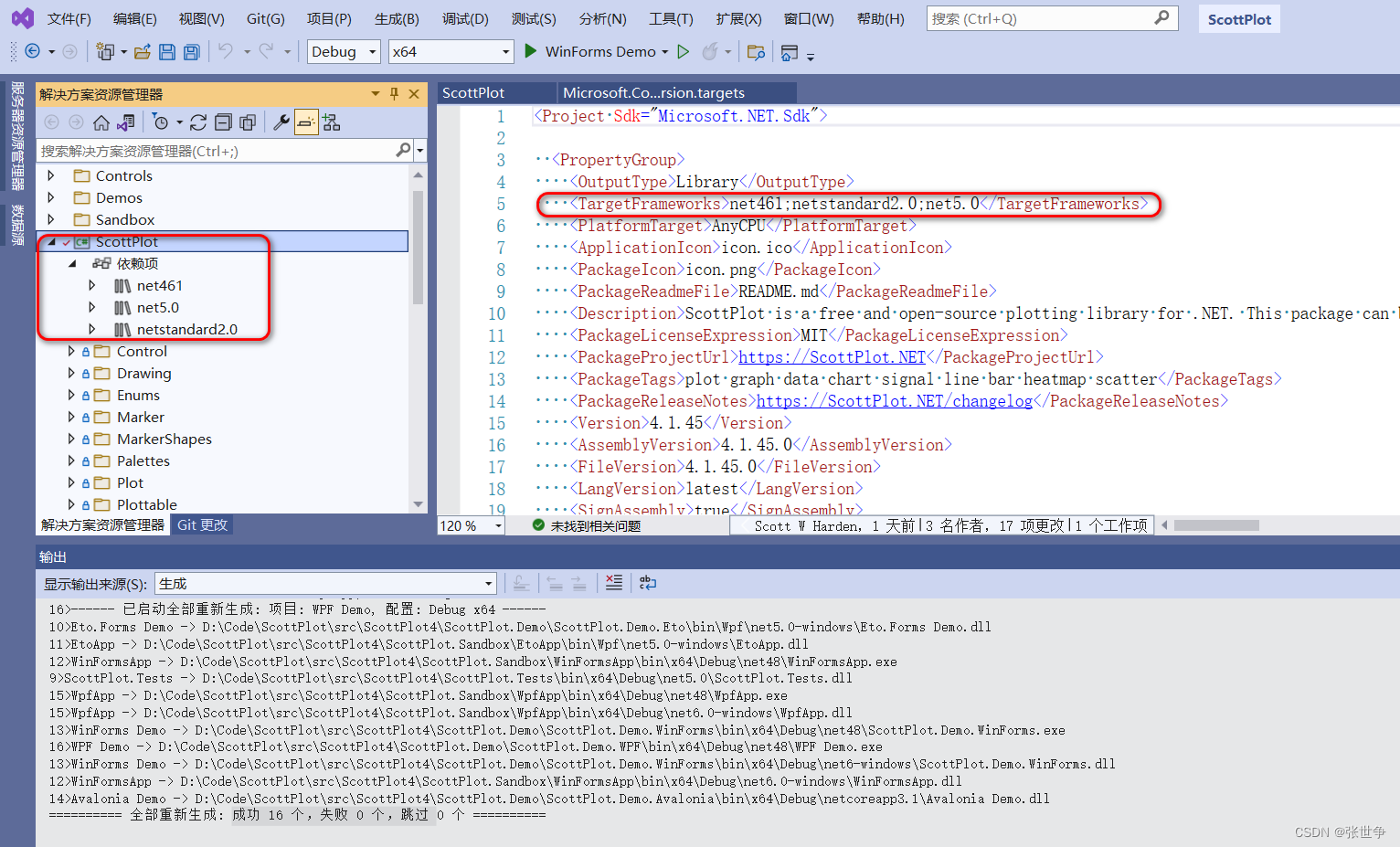This screenshot has height=847, width=1400.
Task: Open the x64 platform dropdown
Action: [x=451, y=52]
